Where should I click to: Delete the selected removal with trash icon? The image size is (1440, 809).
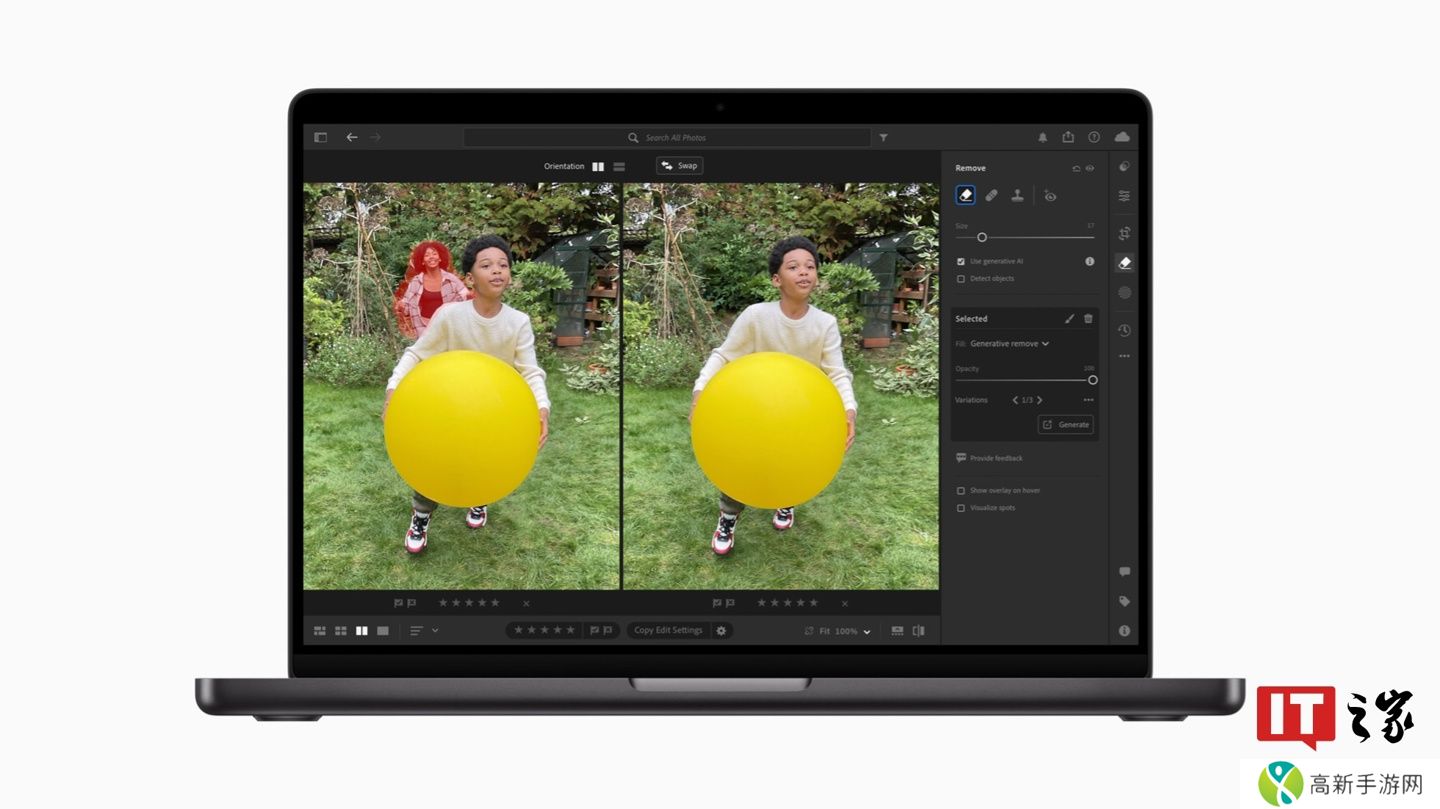point(1088,319)
